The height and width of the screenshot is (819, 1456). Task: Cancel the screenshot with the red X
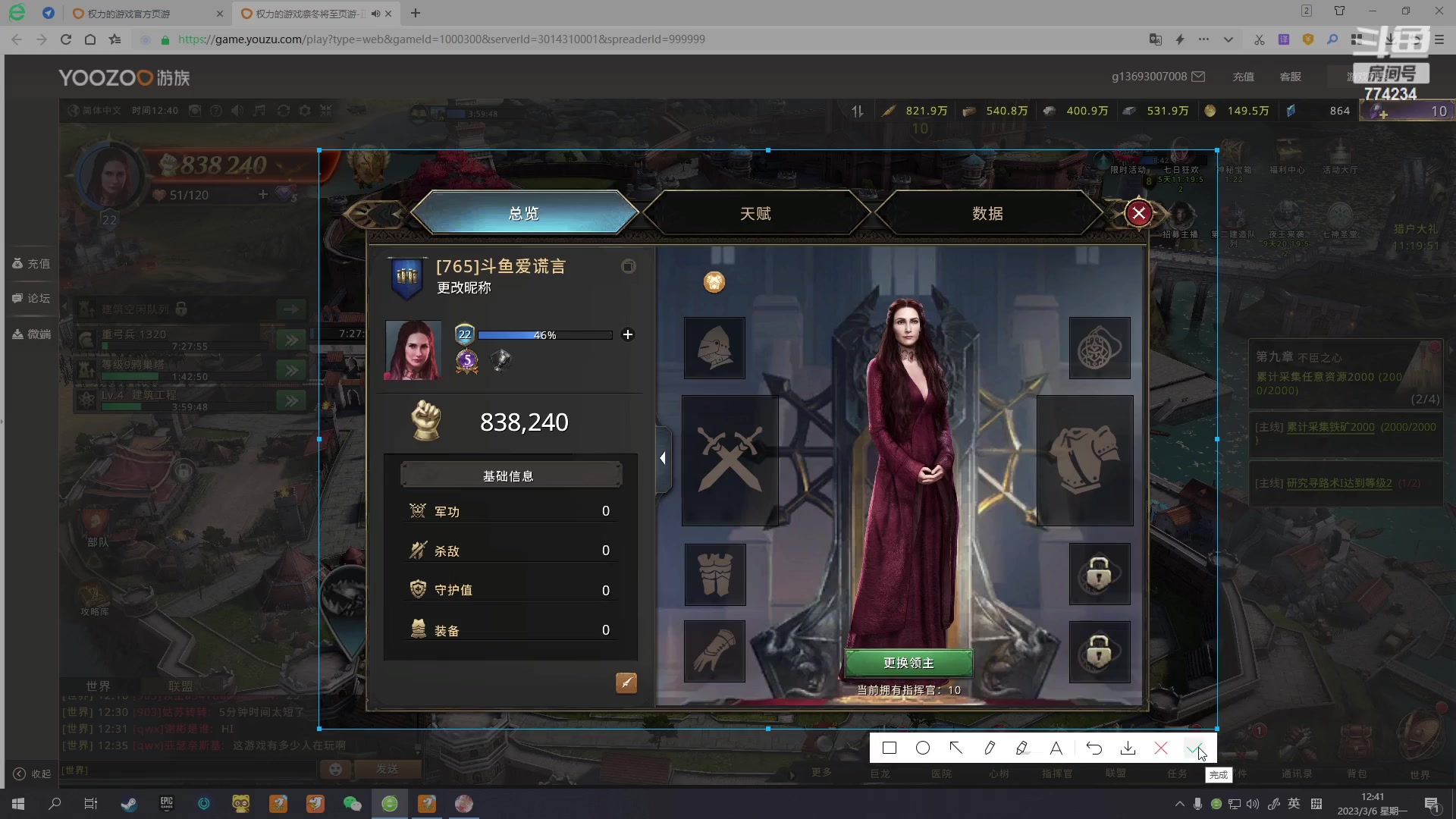click(1161, 748)
